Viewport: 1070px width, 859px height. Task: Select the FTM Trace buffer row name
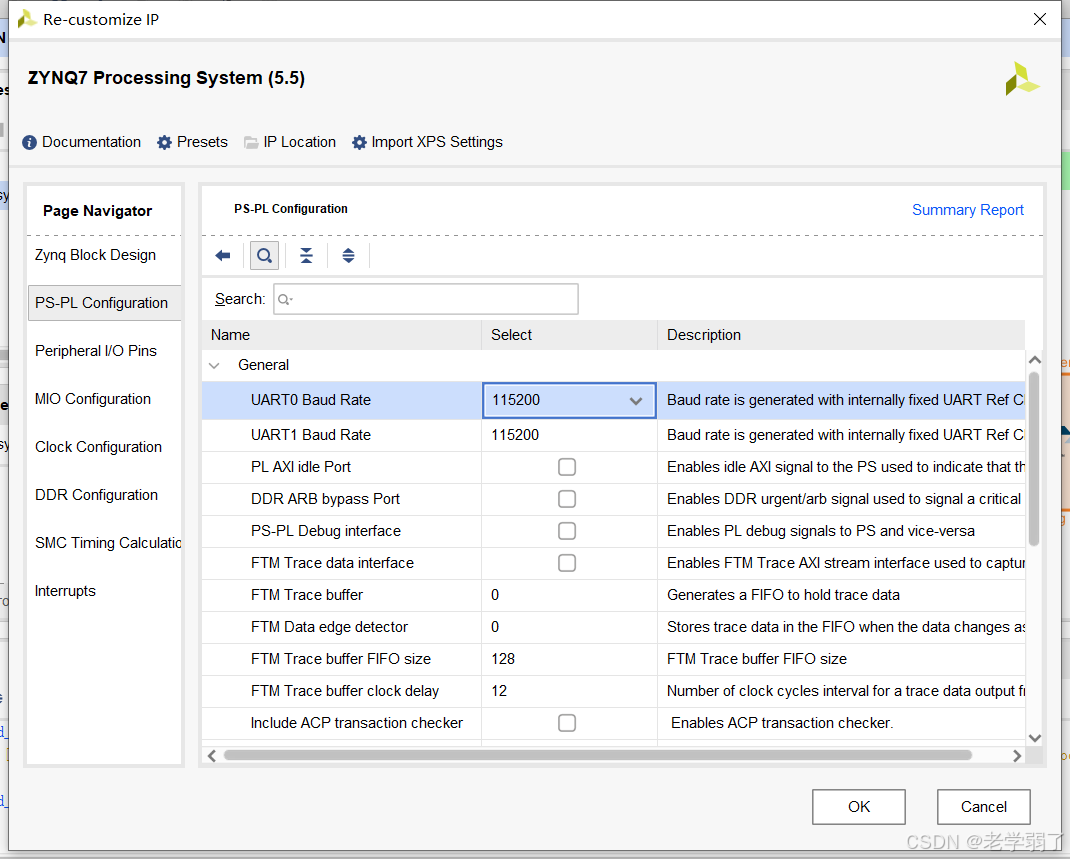(x=306, y=596)
